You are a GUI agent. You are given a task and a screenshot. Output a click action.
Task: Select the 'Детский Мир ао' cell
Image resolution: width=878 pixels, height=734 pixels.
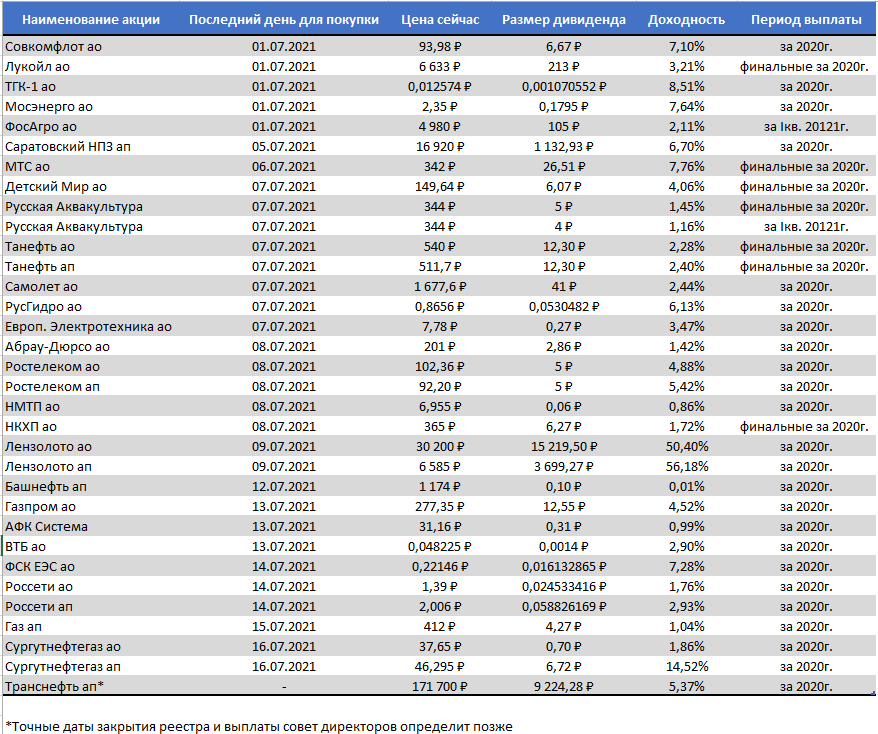click(56, 186)
